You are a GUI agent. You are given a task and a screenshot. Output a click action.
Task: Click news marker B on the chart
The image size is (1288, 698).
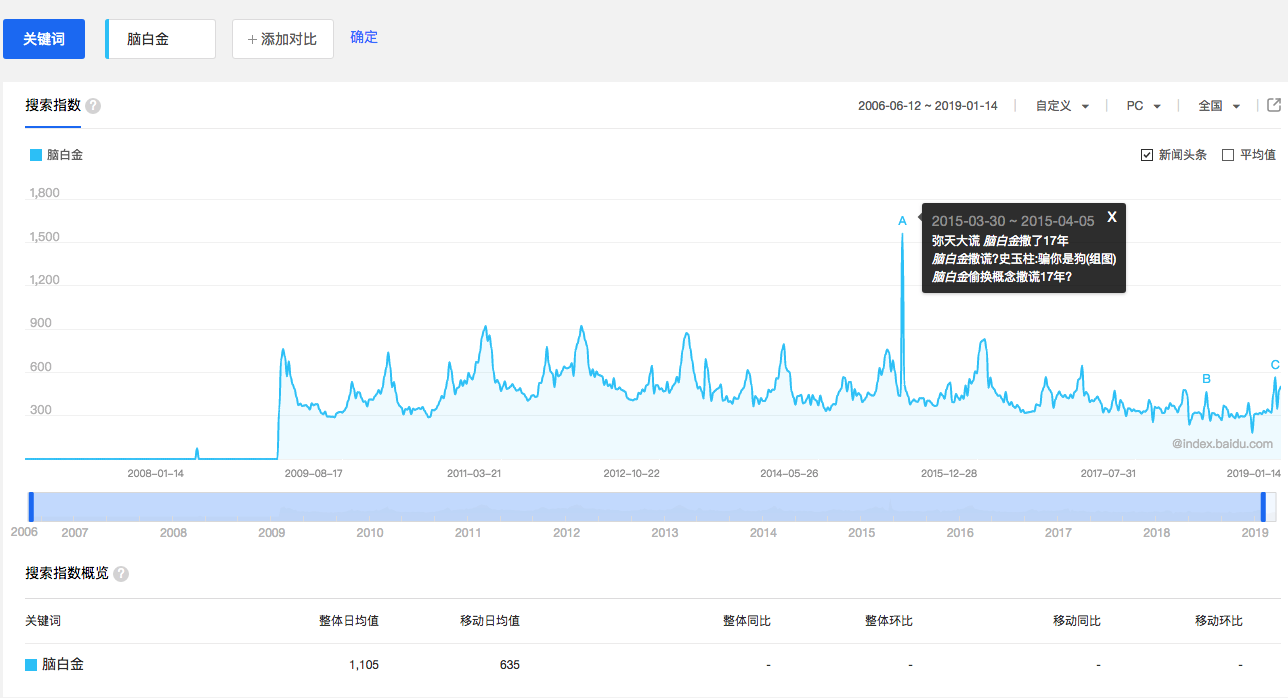coord(1206,379)
